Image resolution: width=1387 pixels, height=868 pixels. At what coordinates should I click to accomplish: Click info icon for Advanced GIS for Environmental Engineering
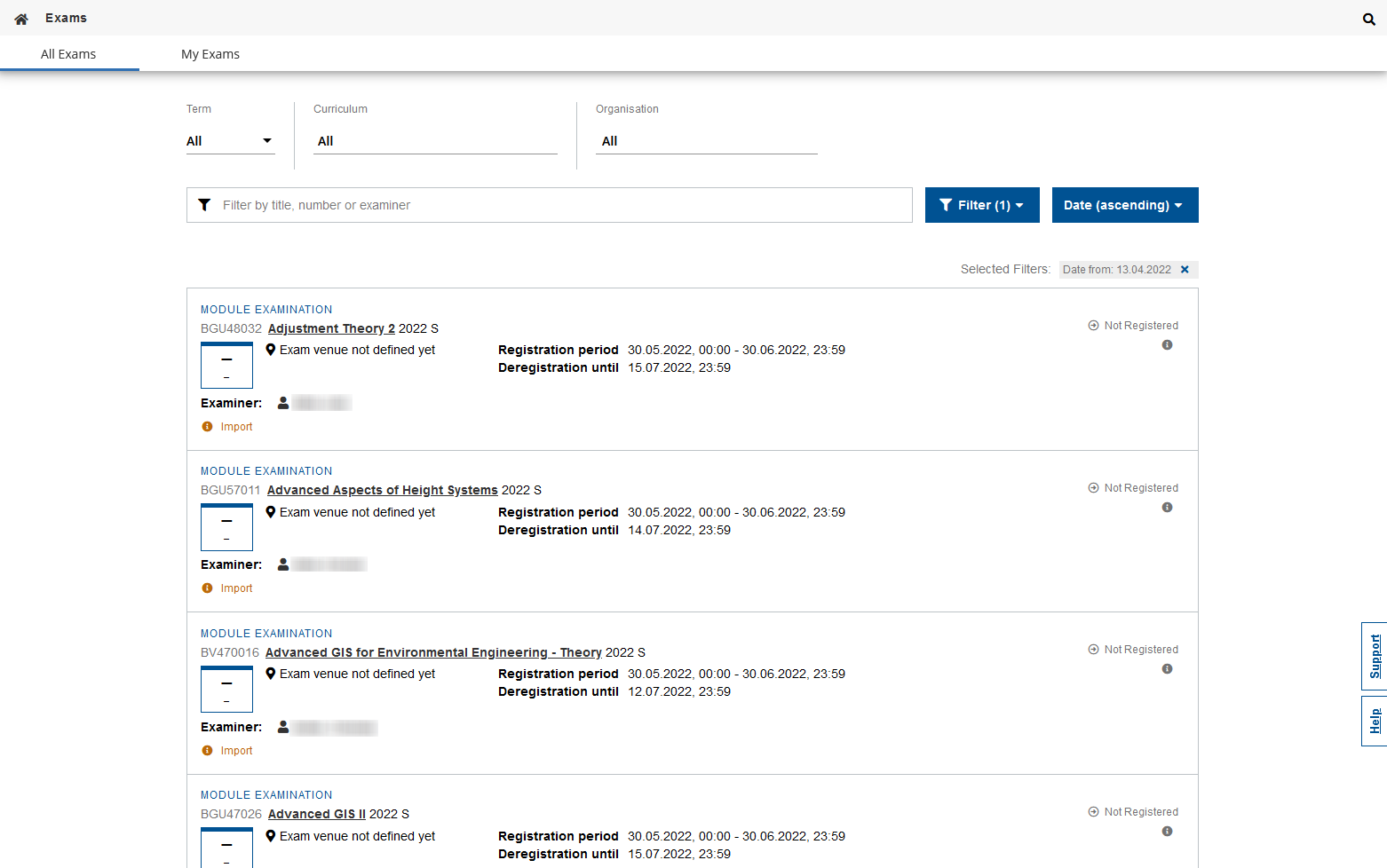(x=1167, y=669)
